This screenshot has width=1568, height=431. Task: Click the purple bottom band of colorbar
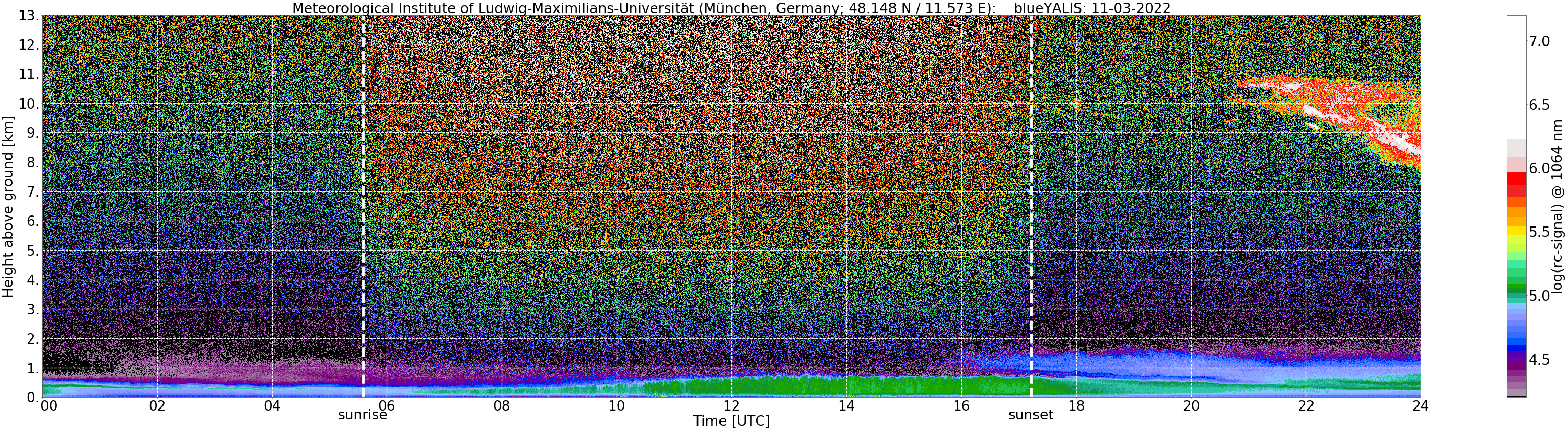click(x=1516, y=377)
